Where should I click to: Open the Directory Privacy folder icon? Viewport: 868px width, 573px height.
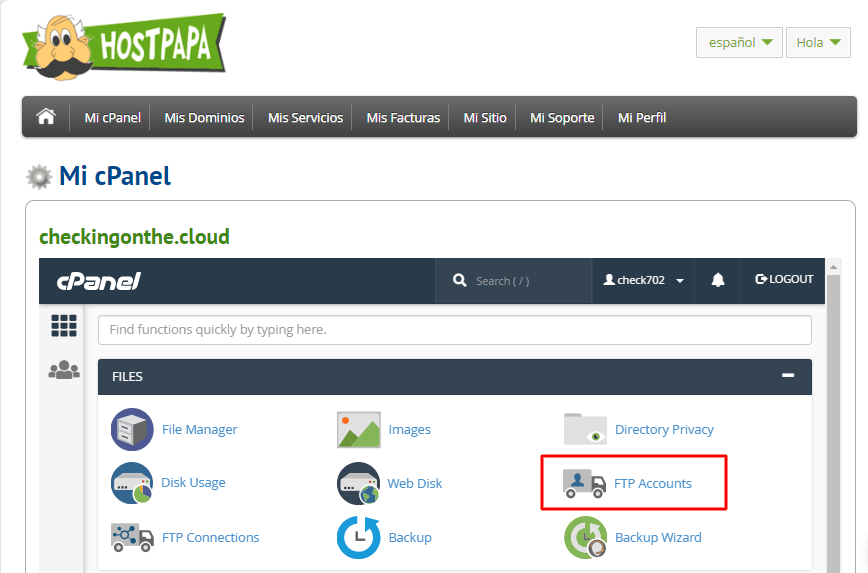pos(585,429)
